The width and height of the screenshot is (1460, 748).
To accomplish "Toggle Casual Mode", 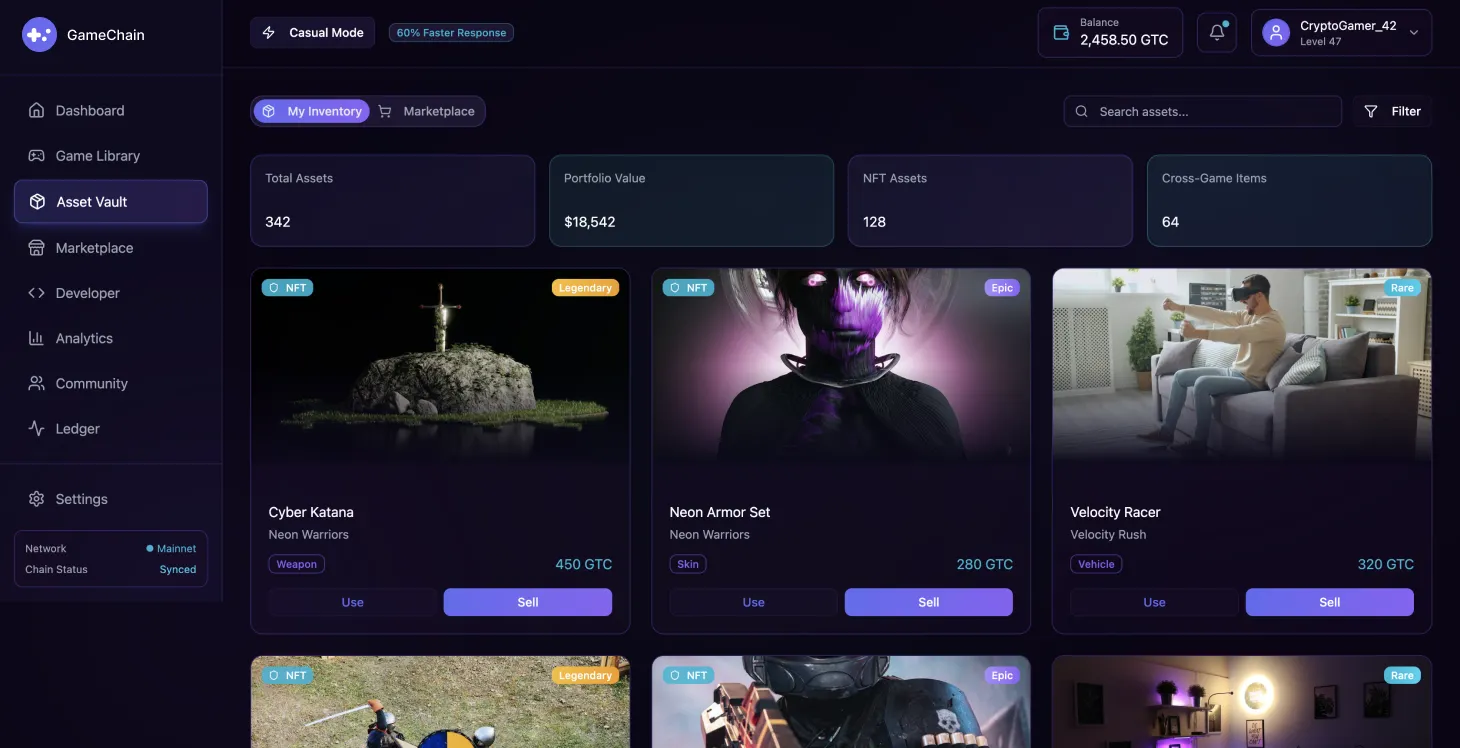I will click(x=312, y=32).
